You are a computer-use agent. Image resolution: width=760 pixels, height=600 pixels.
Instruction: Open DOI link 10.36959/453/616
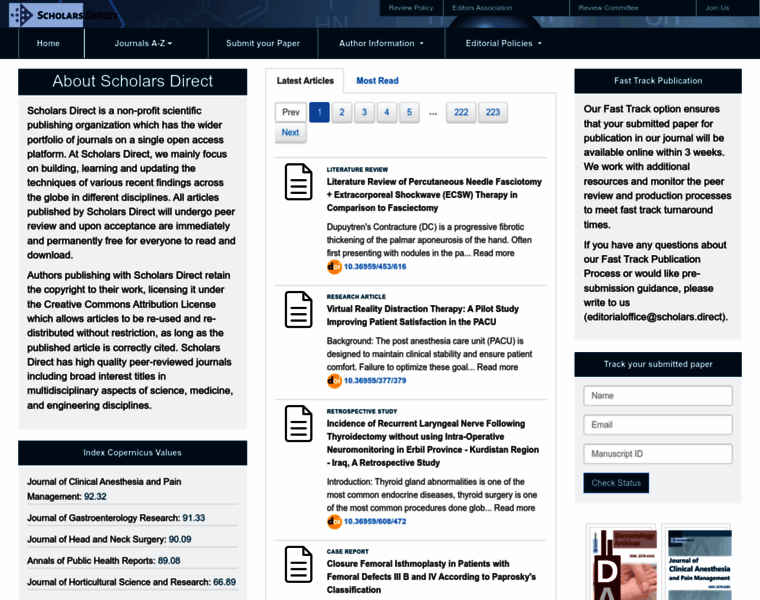pyautogui.click(x=375, y=267)
